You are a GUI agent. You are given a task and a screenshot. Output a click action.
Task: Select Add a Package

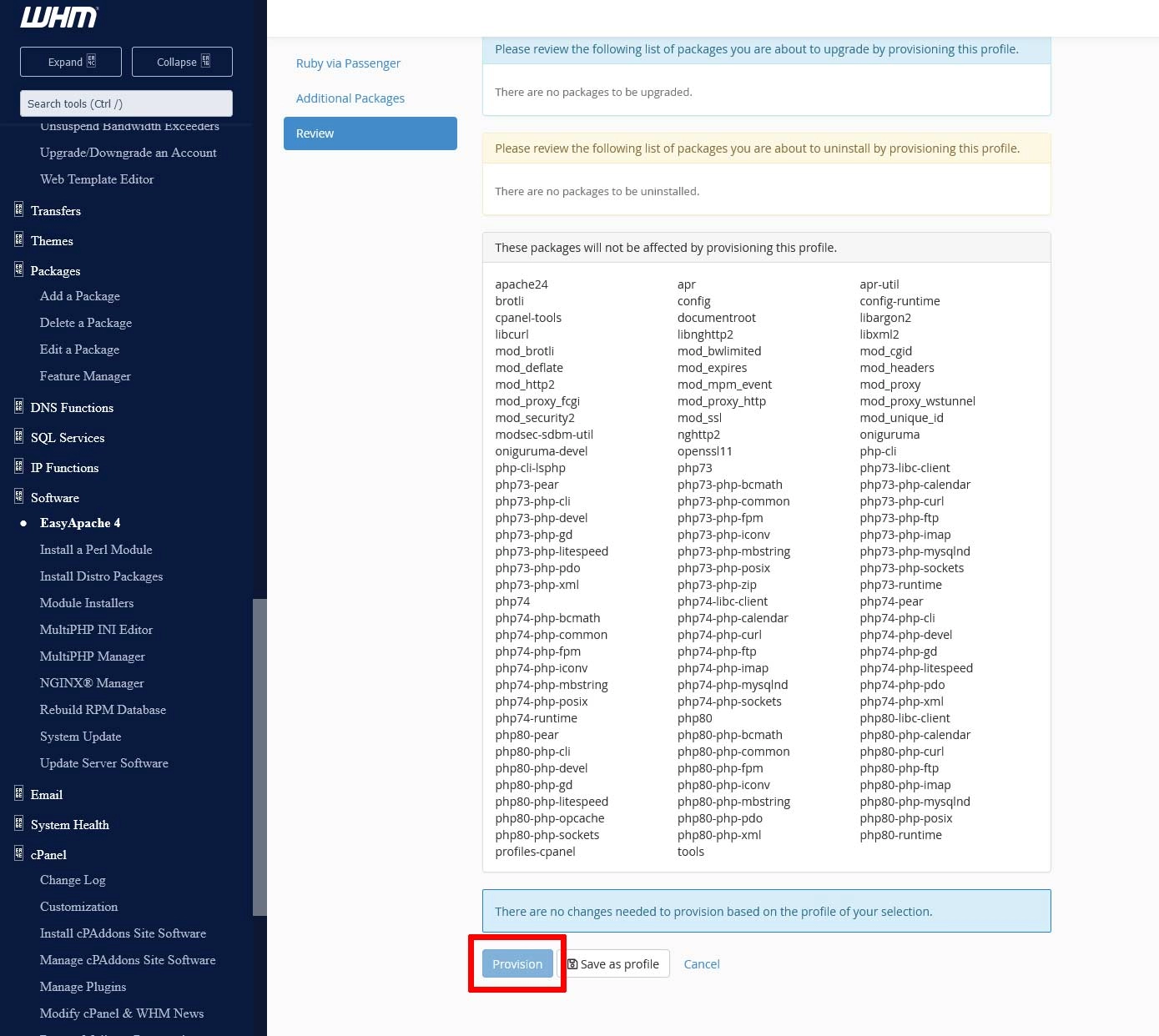click(x=80, y=296)
